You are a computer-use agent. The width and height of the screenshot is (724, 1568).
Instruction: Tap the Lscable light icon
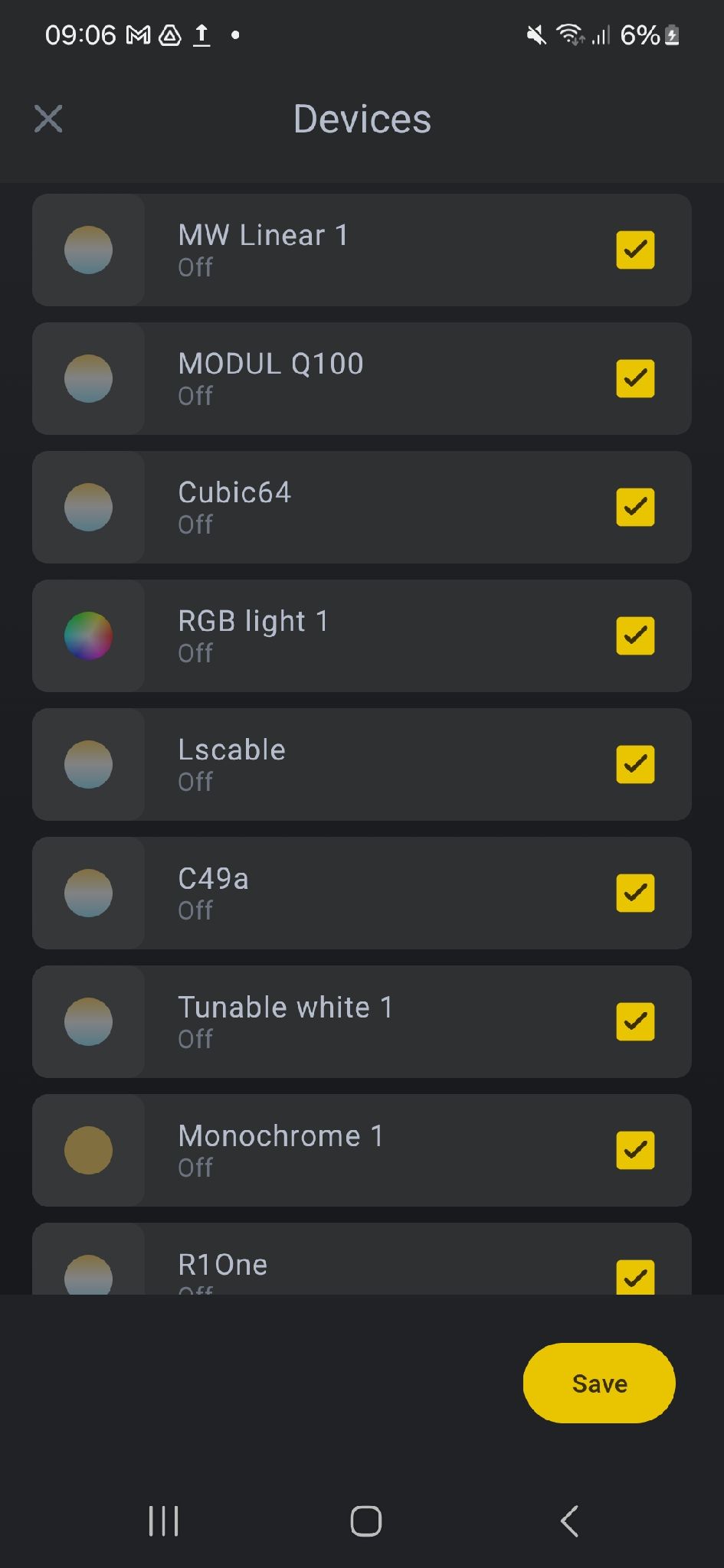point(88,764)
